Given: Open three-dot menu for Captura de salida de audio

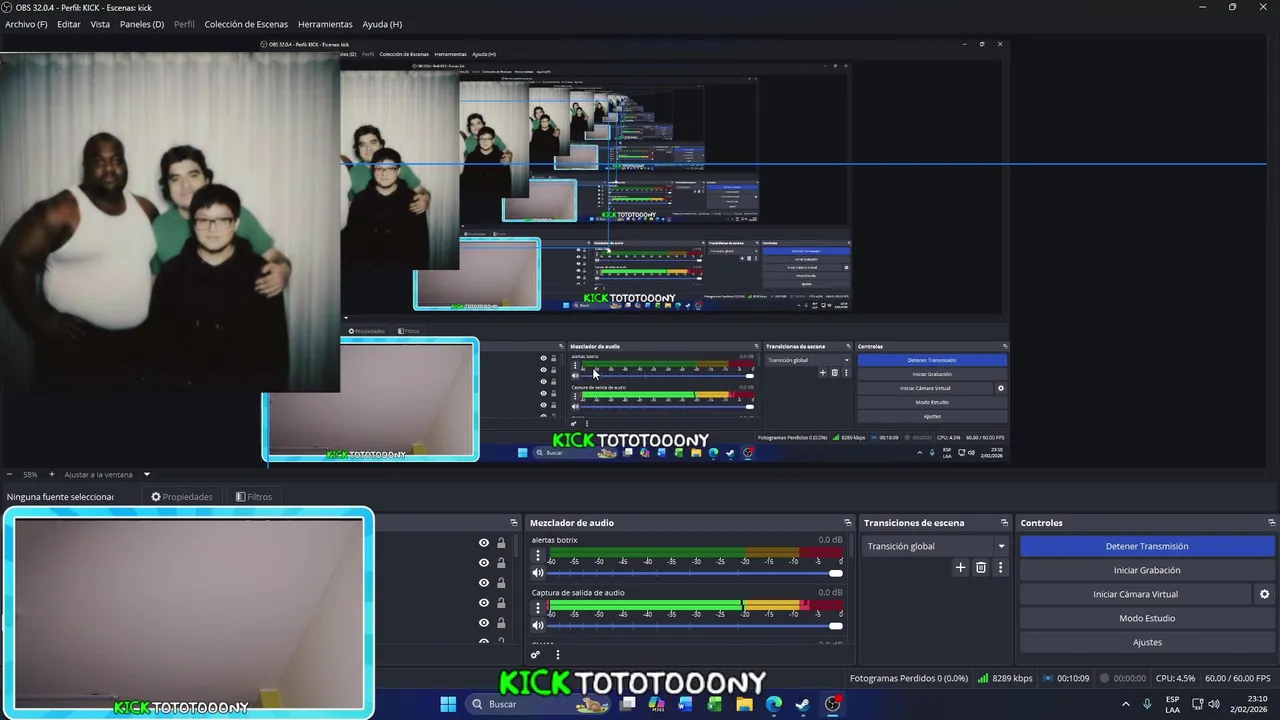Looking at the screenshot, I should tap(538, 607).
